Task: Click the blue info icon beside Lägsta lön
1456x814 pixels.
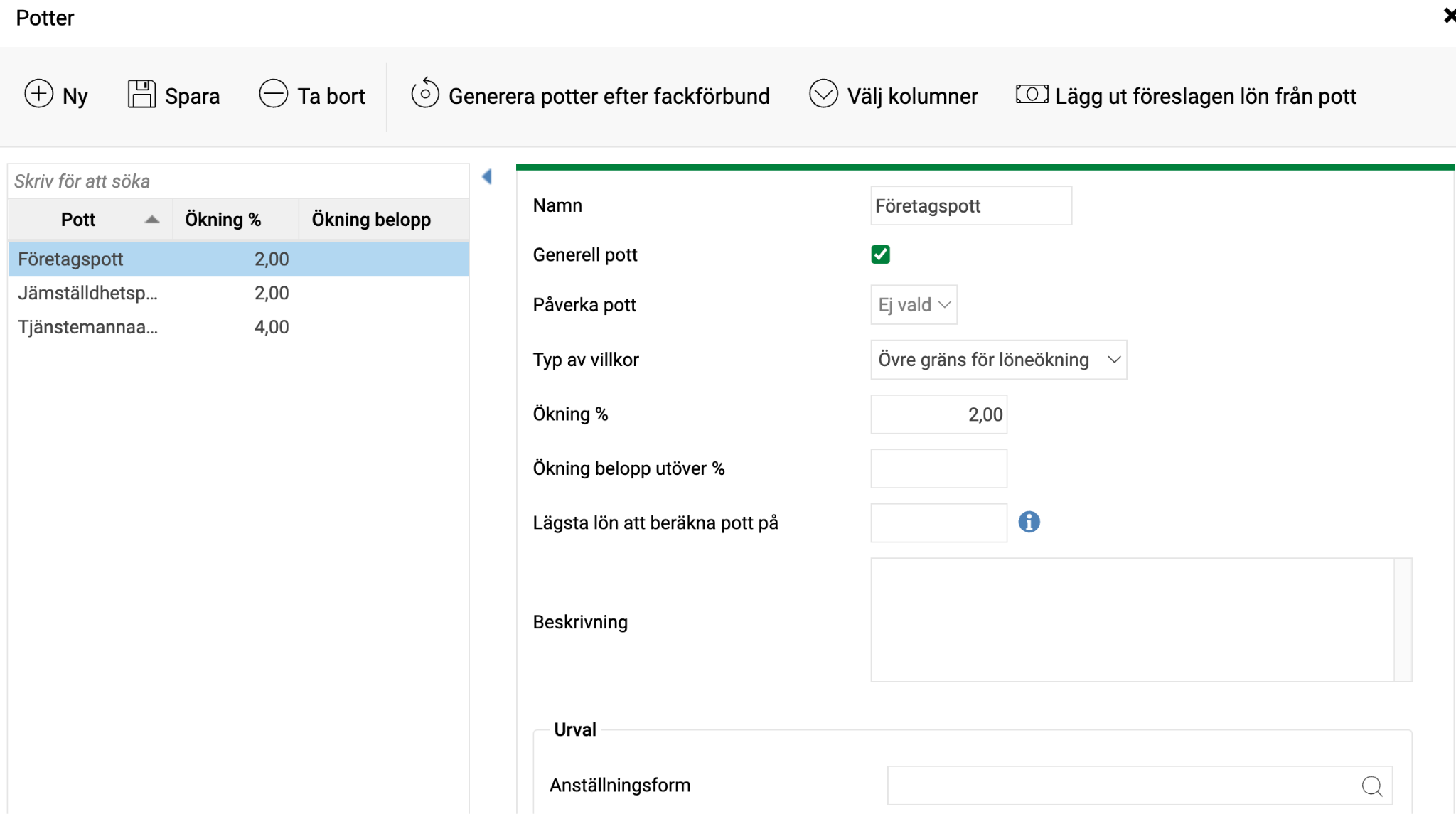Action: pos(1029,522)
